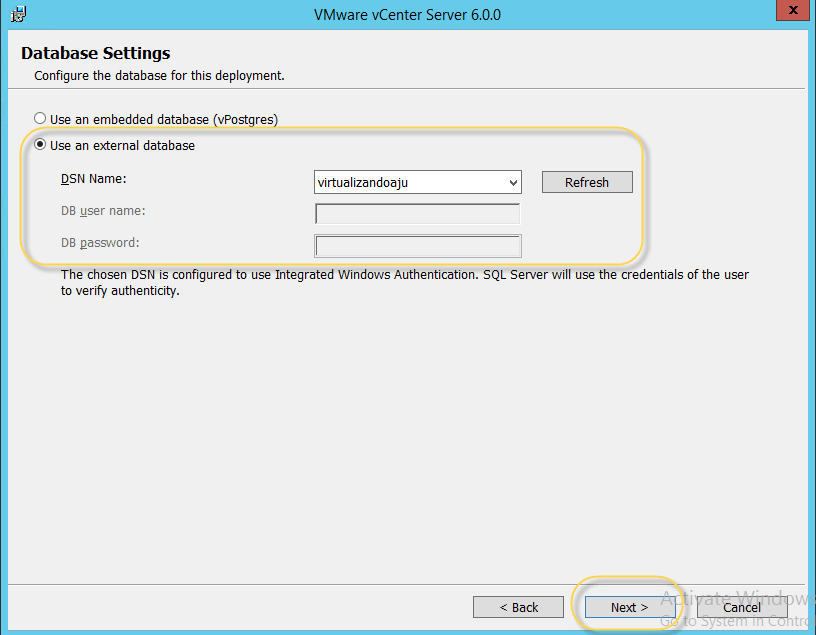Click the DB password label
816x635 pixels.
(100, 242)
